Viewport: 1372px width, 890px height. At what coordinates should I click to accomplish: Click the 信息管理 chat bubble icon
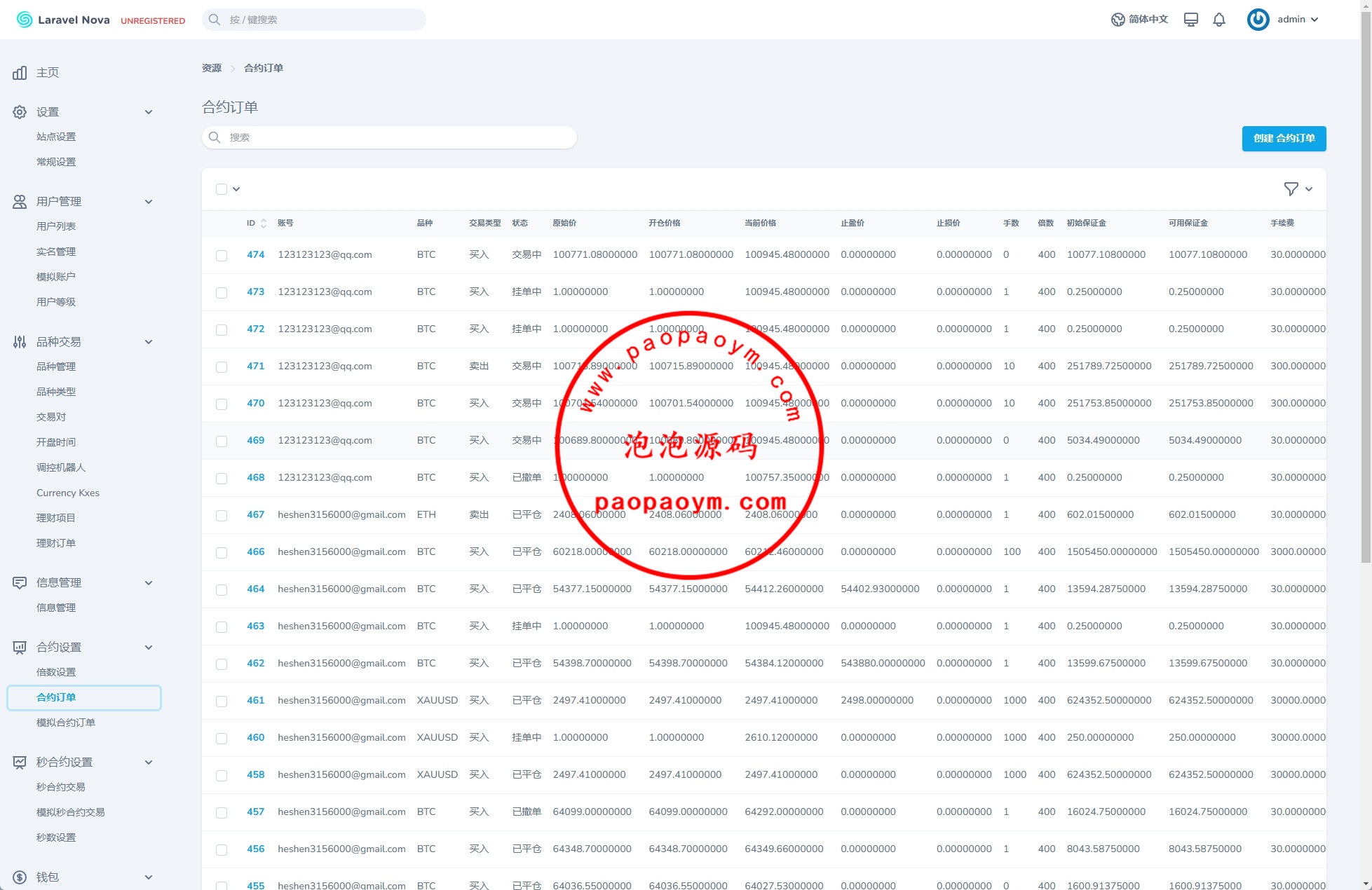click(20, 583)
